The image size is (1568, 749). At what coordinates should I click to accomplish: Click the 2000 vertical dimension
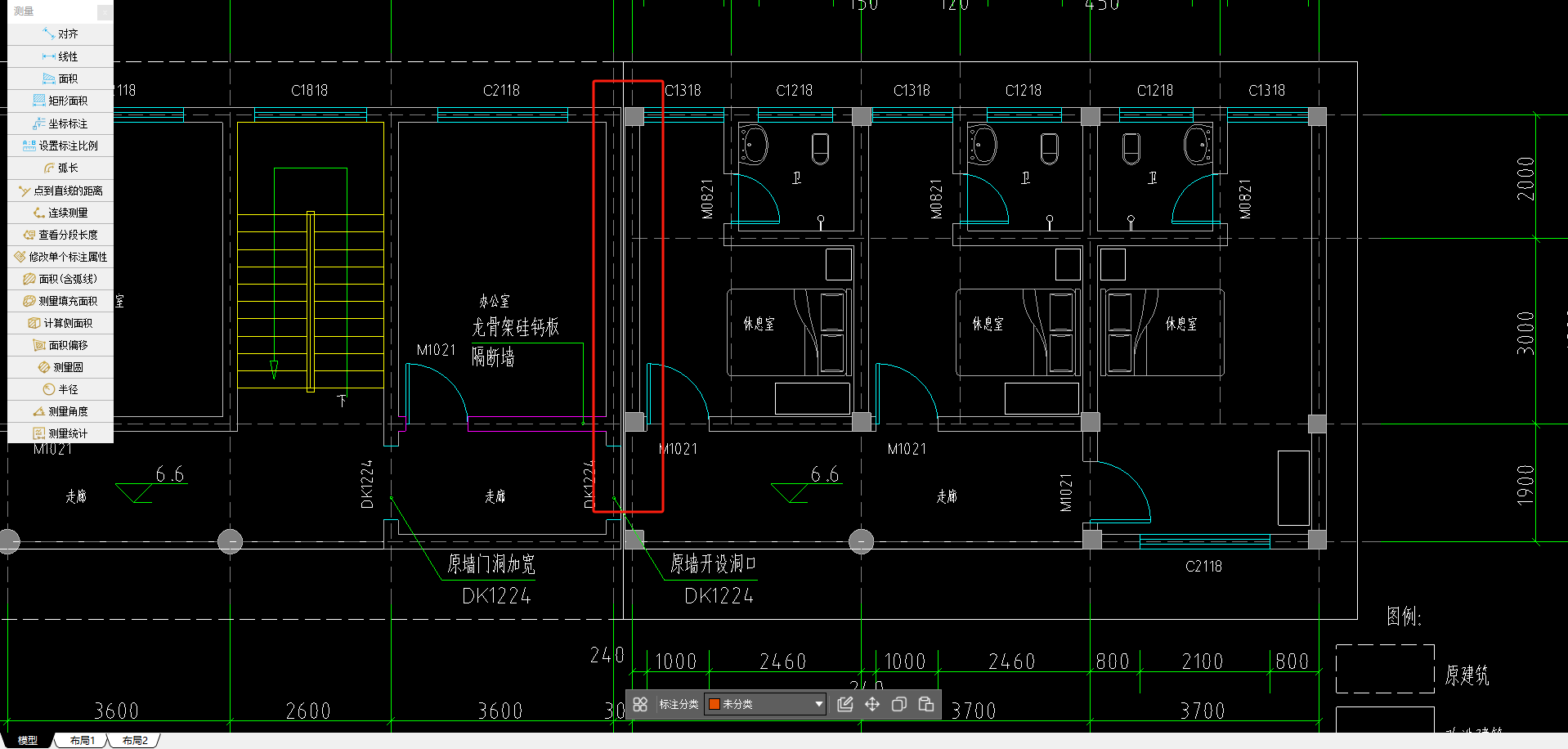[x=1525, y=178]
